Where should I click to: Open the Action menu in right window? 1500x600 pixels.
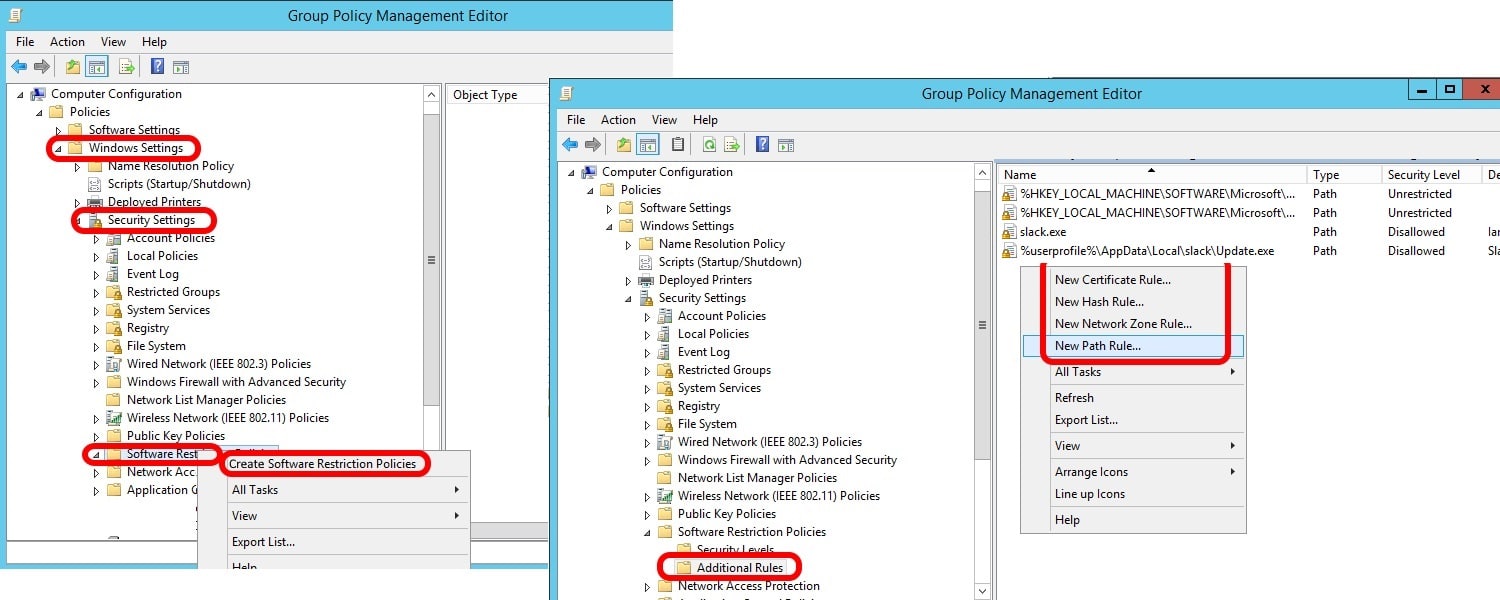click(x=618, y=119)
